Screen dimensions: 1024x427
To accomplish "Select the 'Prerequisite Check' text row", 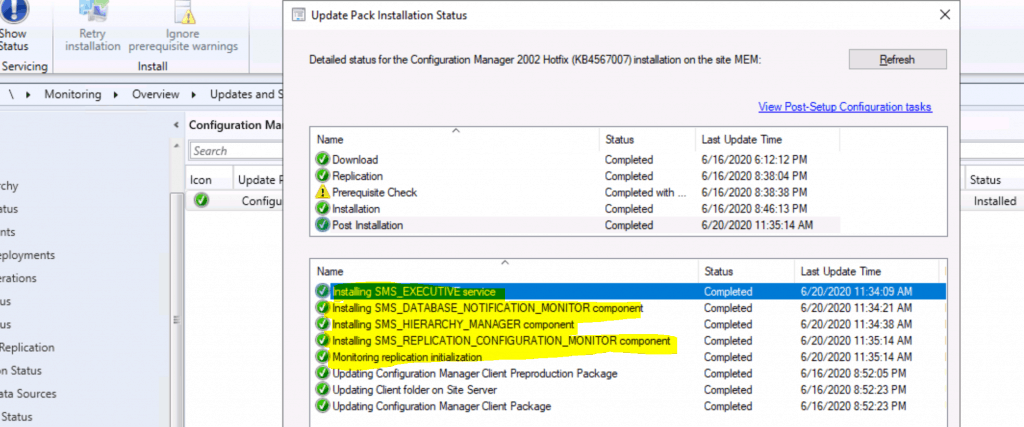I will [374, 193].
